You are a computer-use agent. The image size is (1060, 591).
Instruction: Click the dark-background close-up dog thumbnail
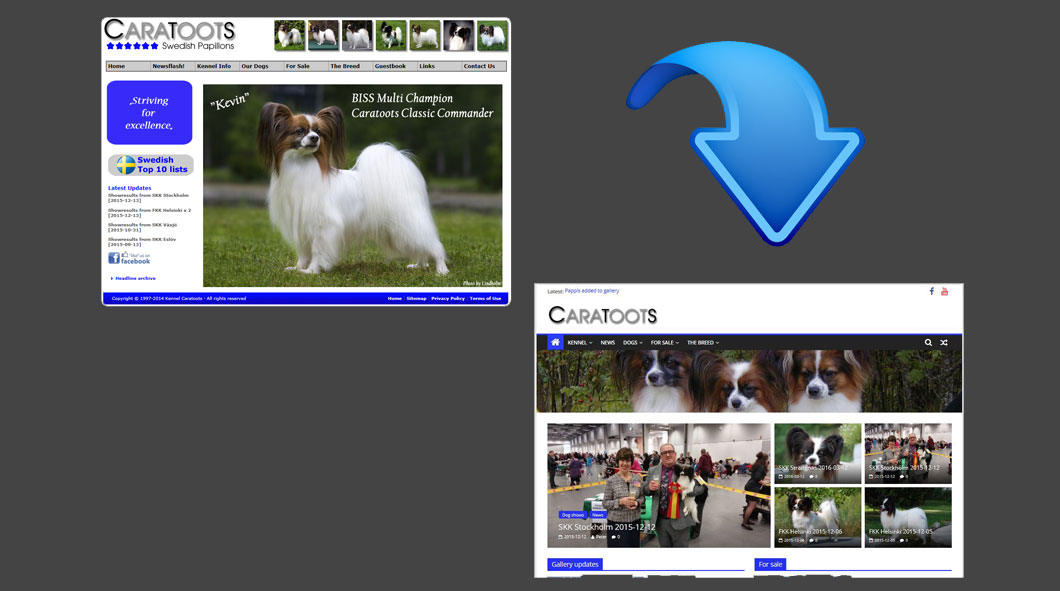click(x=458, y=35)
